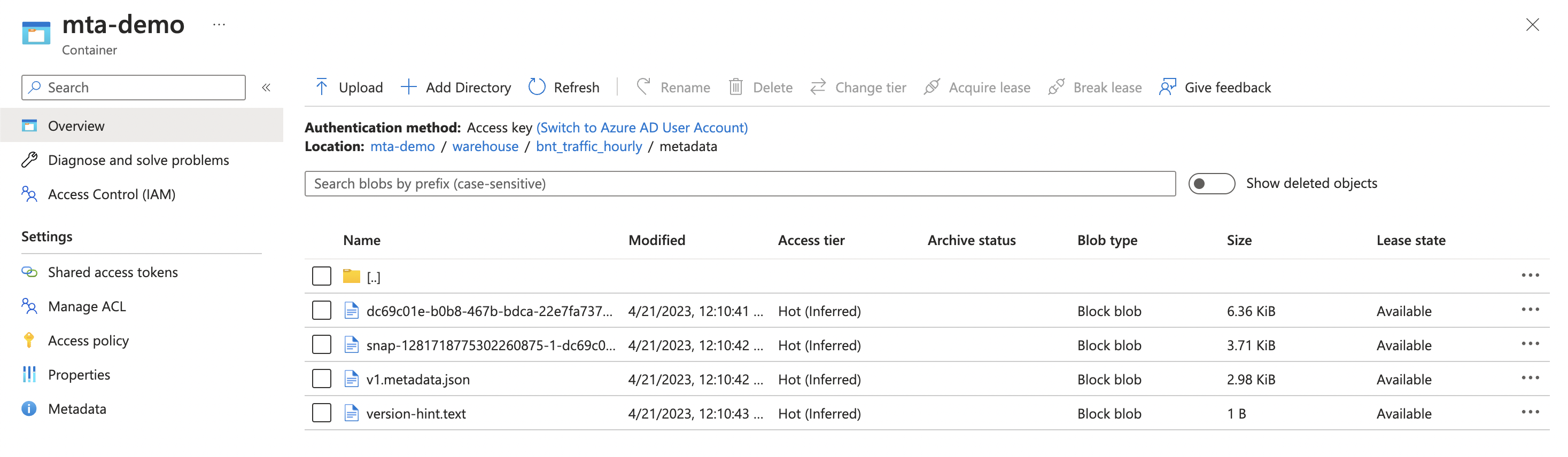The height and width of the screenshot is (457, 1568).
Task: Click the sidebar Metadata info icon
Action: pyautogui.click(x=29, y=408)
